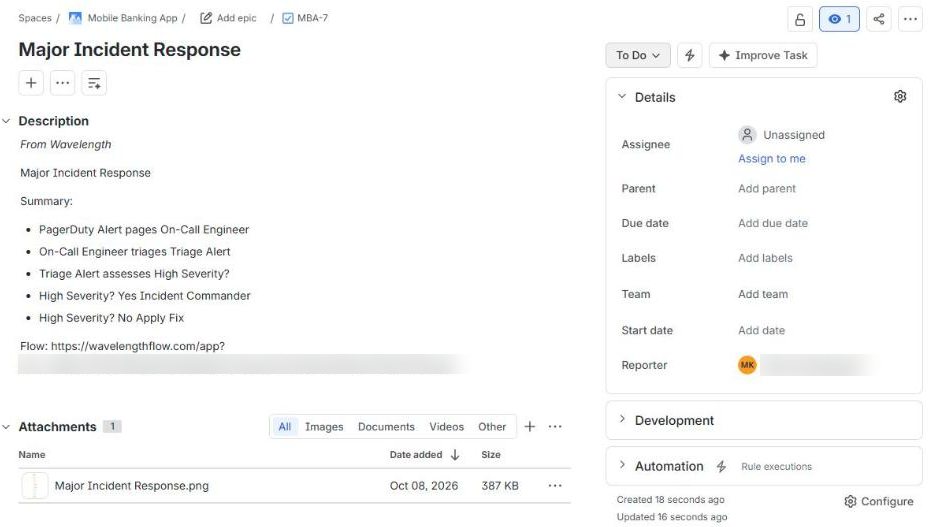Click the attachments count badge
This screenshot has height=527, width=928.
click(112, 426)
